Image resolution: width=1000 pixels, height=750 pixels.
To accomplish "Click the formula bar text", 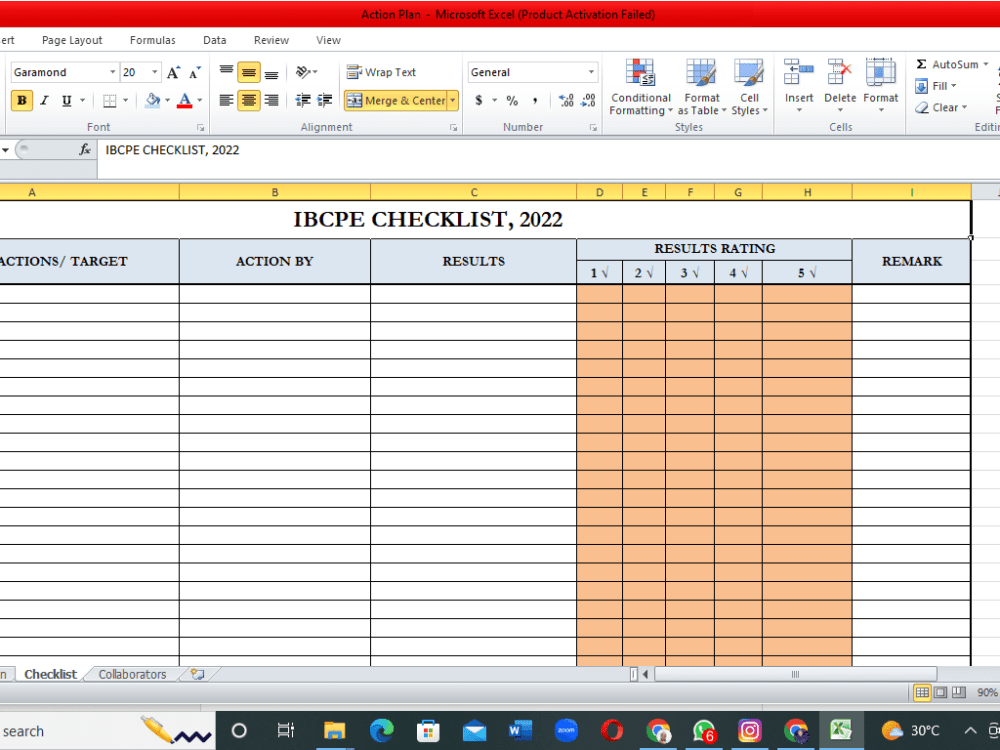I will coord(172,150).
